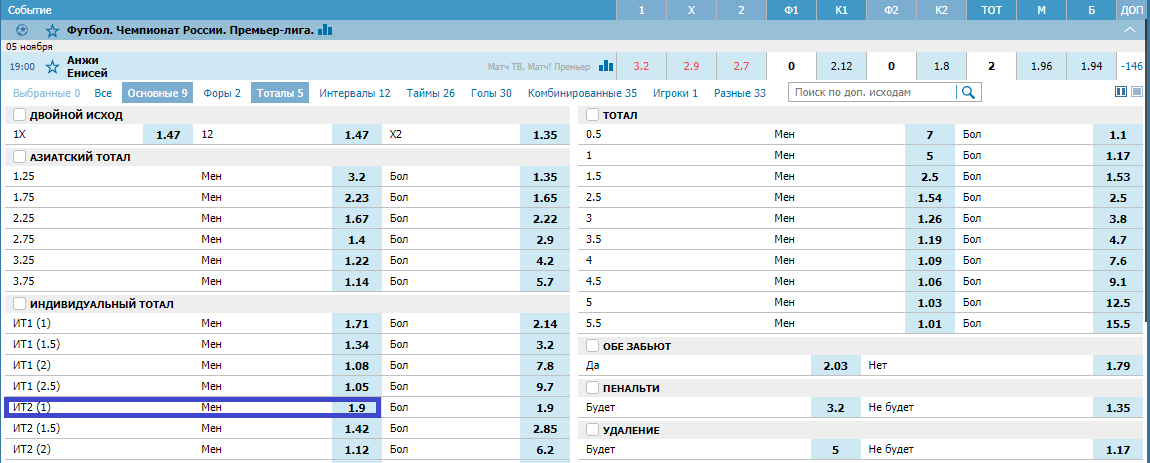Click the search magnifier icon
Viewport: 1150px width, 463px height.
(x=969, y=92)
